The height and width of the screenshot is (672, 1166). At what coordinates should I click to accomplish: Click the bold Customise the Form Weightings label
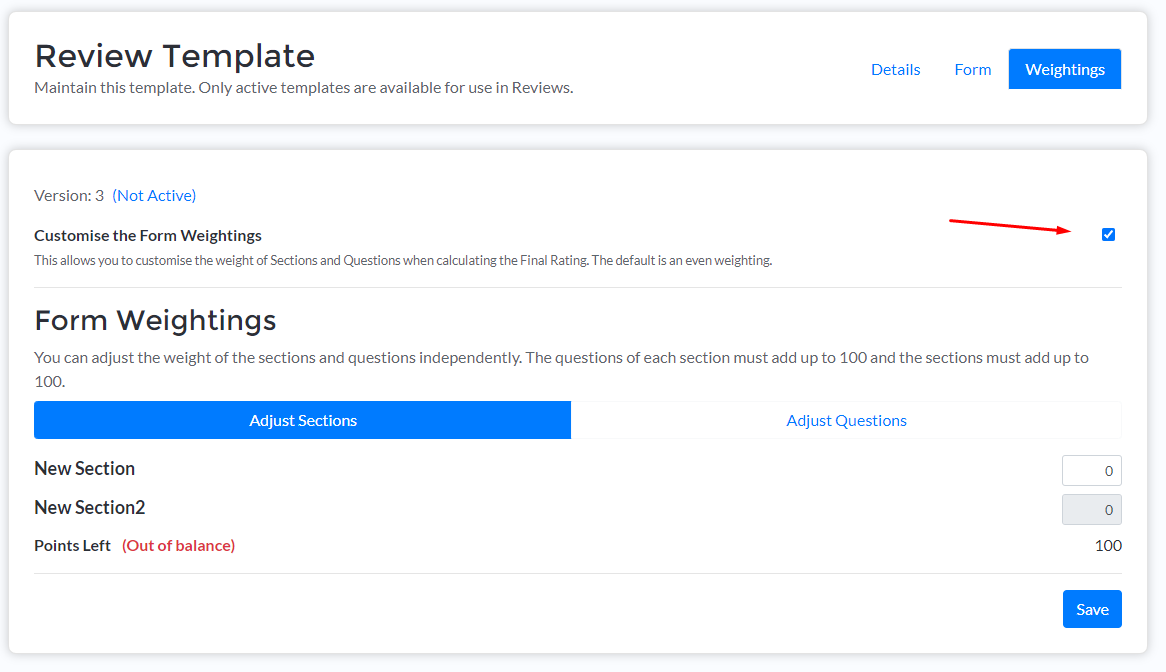[x=148, y=236]
